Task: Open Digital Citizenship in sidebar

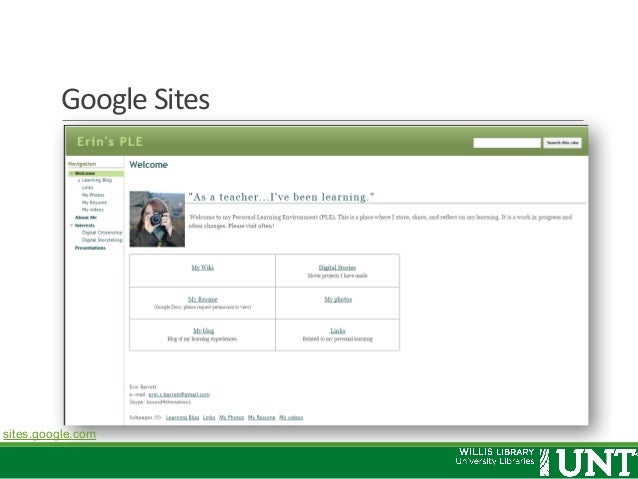Action: tap(102, 233)
